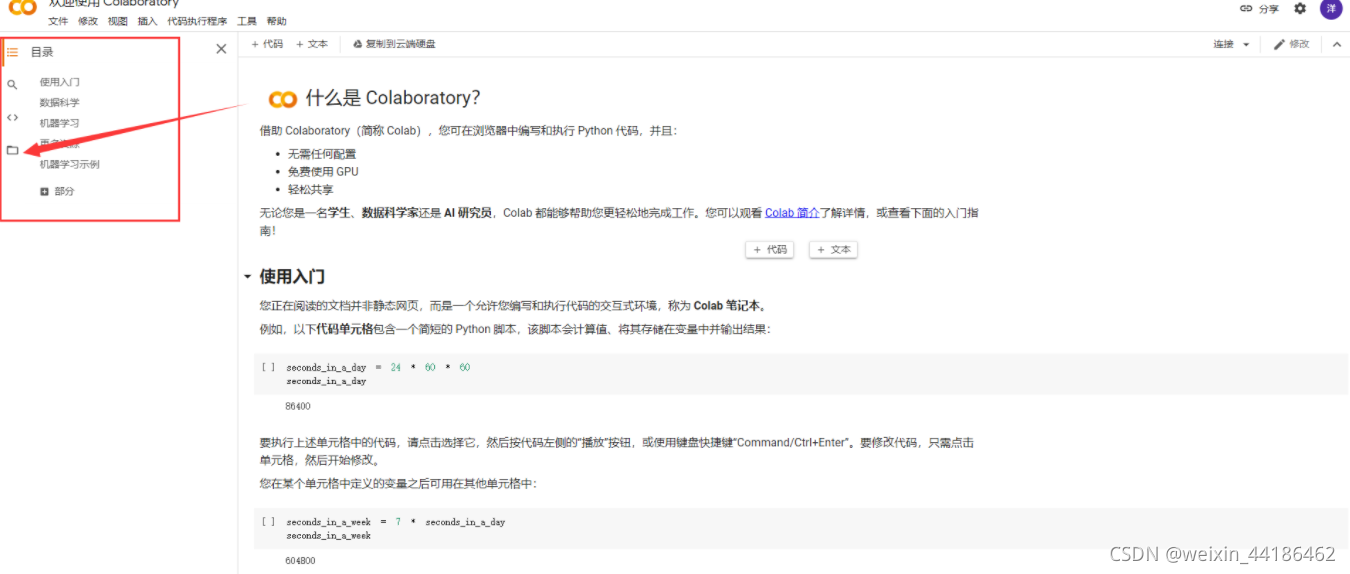Click the Colab logo beside 什么是 Colaboratory
Viewport: 1350px width, 574px height.
coord(283,99)
